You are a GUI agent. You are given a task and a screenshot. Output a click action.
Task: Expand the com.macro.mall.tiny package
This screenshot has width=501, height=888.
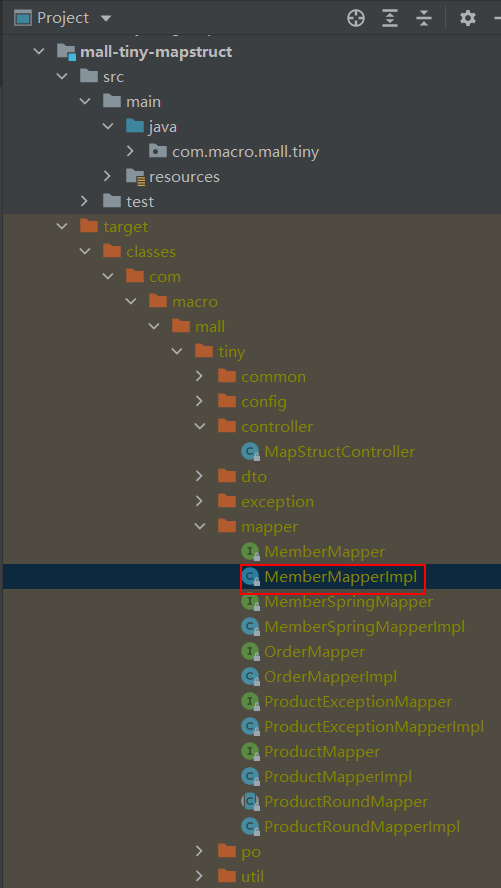[x=130, y=151]
